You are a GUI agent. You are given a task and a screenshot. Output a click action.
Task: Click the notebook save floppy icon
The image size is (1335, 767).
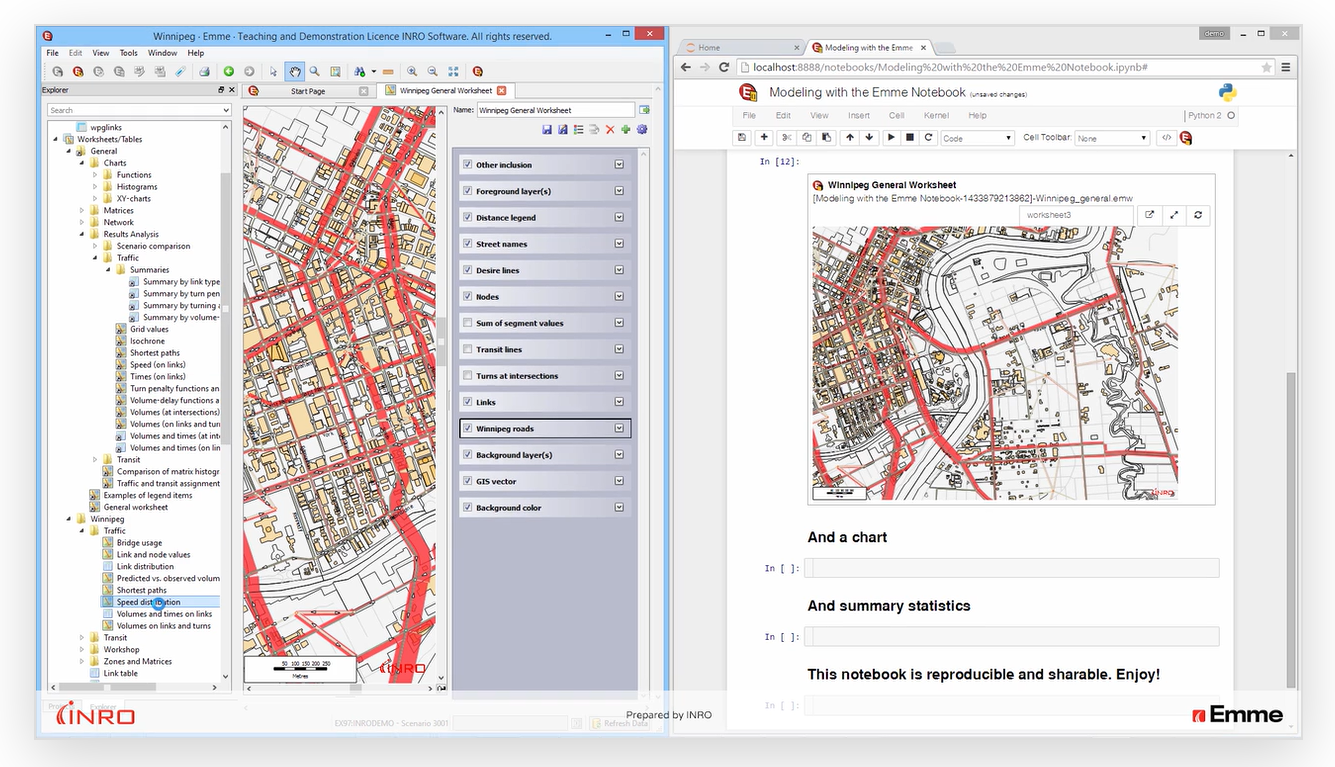tap(741, 138)
